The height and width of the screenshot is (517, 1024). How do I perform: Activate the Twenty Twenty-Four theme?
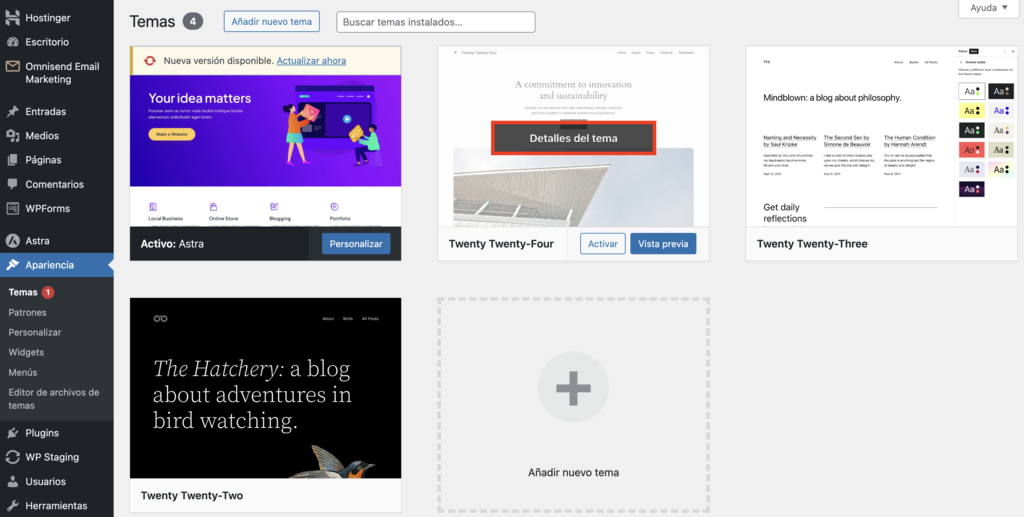point(603,243)
